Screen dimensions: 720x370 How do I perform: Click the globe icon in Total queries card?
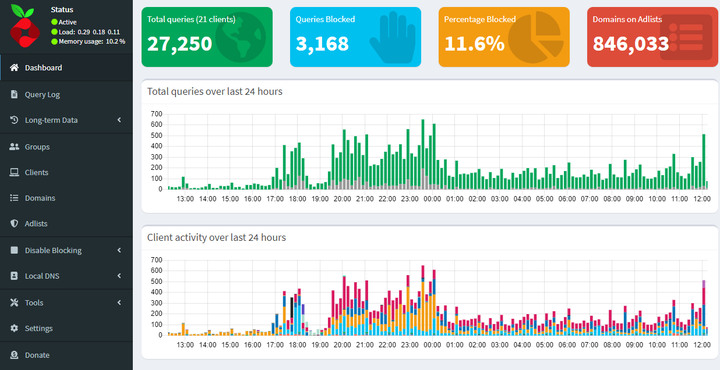(x=241, y=37)
